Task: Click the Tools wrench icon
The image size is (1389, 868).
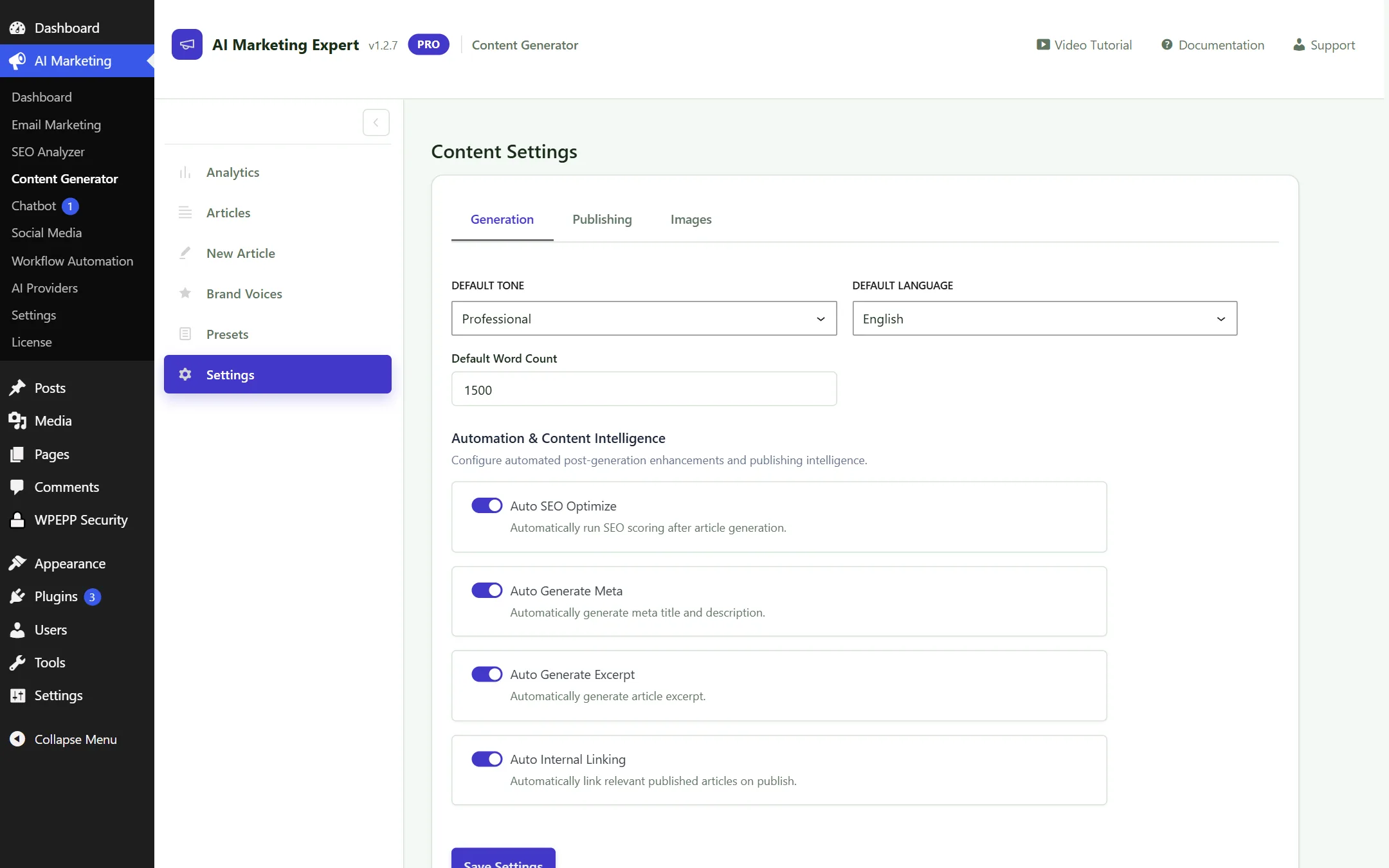Action: point(17,662)
